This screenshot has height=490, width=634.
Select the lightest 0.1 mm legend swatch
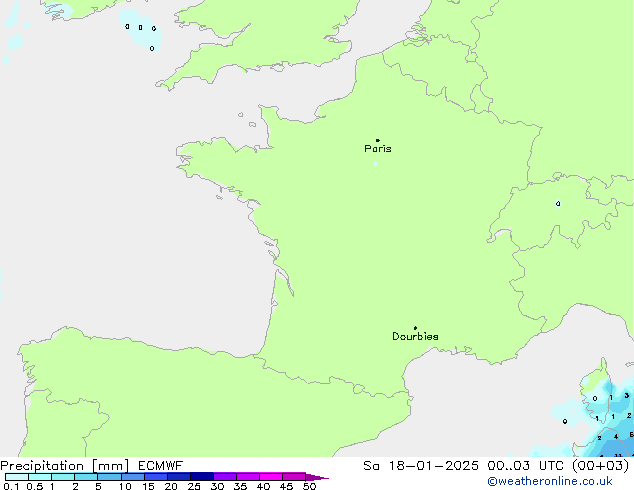[16, 477]
